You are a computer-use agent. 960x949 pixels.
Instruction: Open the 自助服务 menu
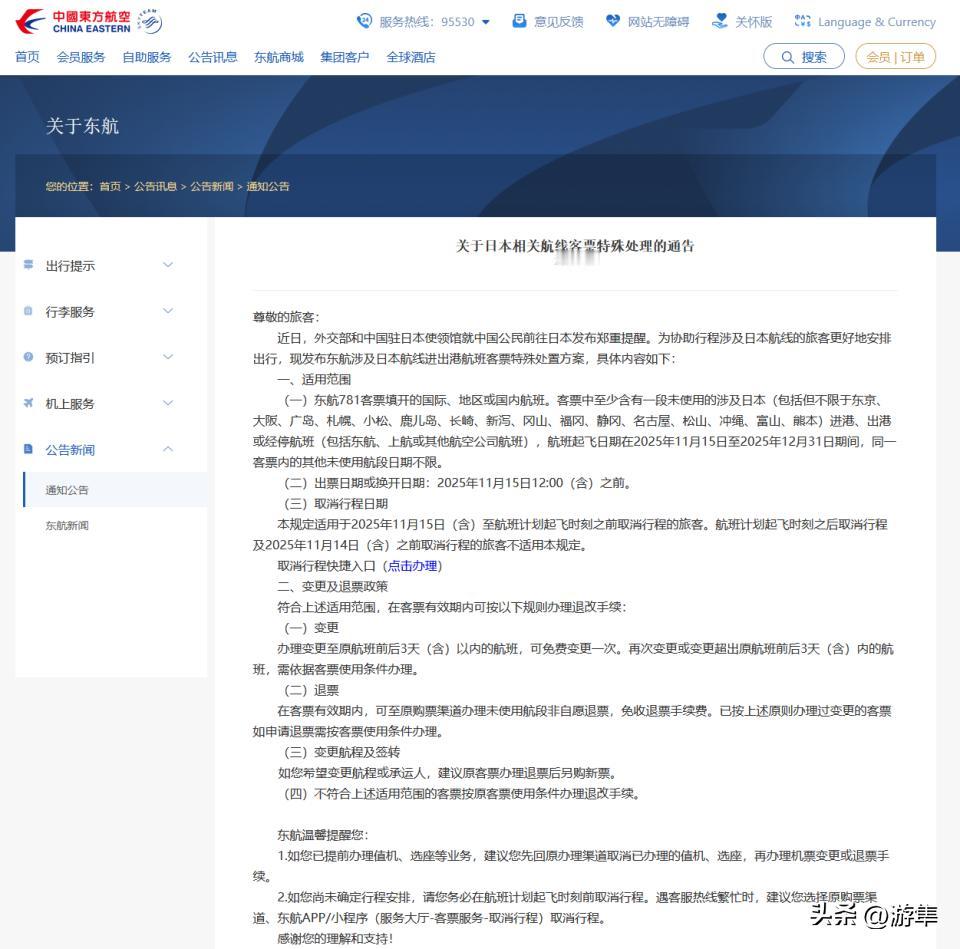(x=147, y=57)
